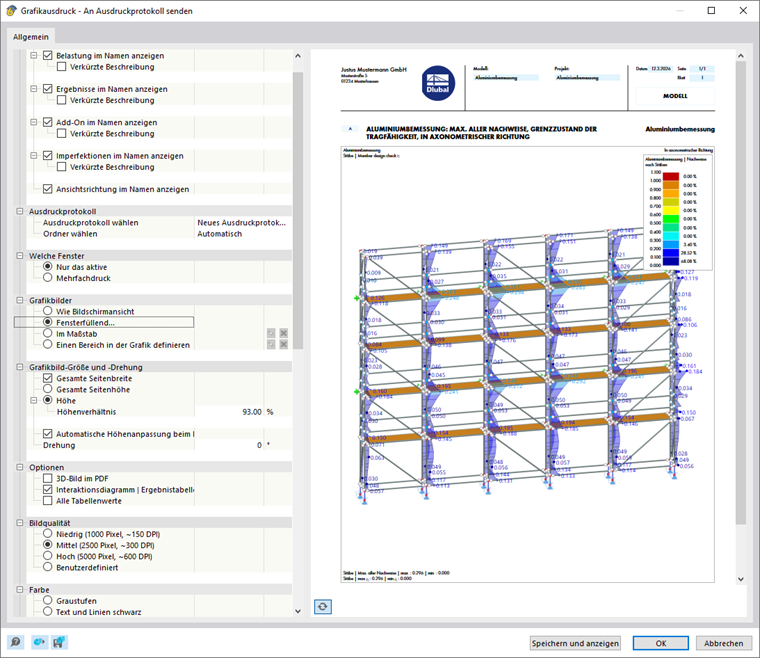Image resolution: width=760 pixels, height=658 pixels.
Task: Click the save settings diskette icon
Action: pyautogui.click(x=60, y=642)
